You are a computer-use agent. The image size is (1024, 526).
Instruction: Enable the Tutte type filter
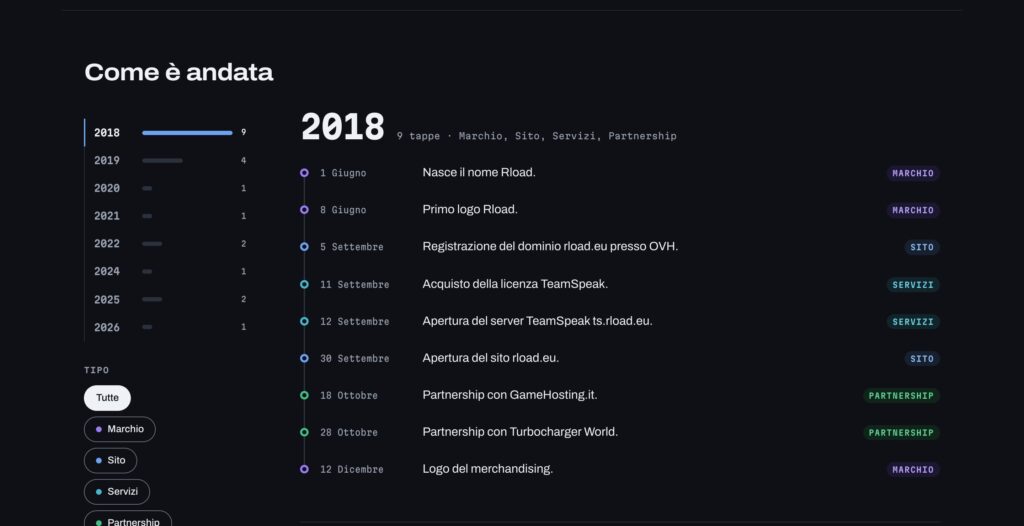point(107,398)
